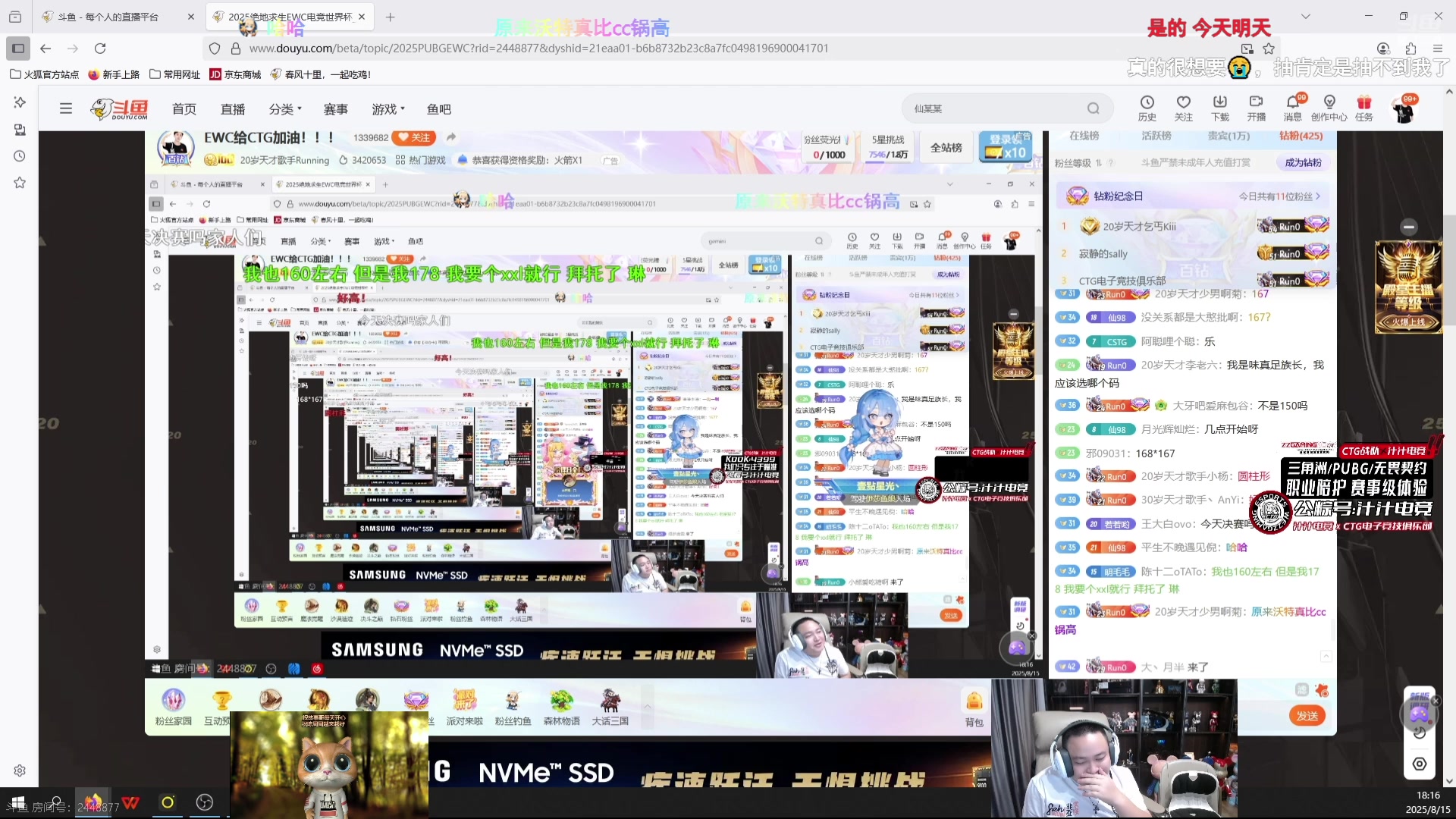
Task: Open the 开播 broadcast icon
Action: pyautogui.click(x=1256, y=108)
